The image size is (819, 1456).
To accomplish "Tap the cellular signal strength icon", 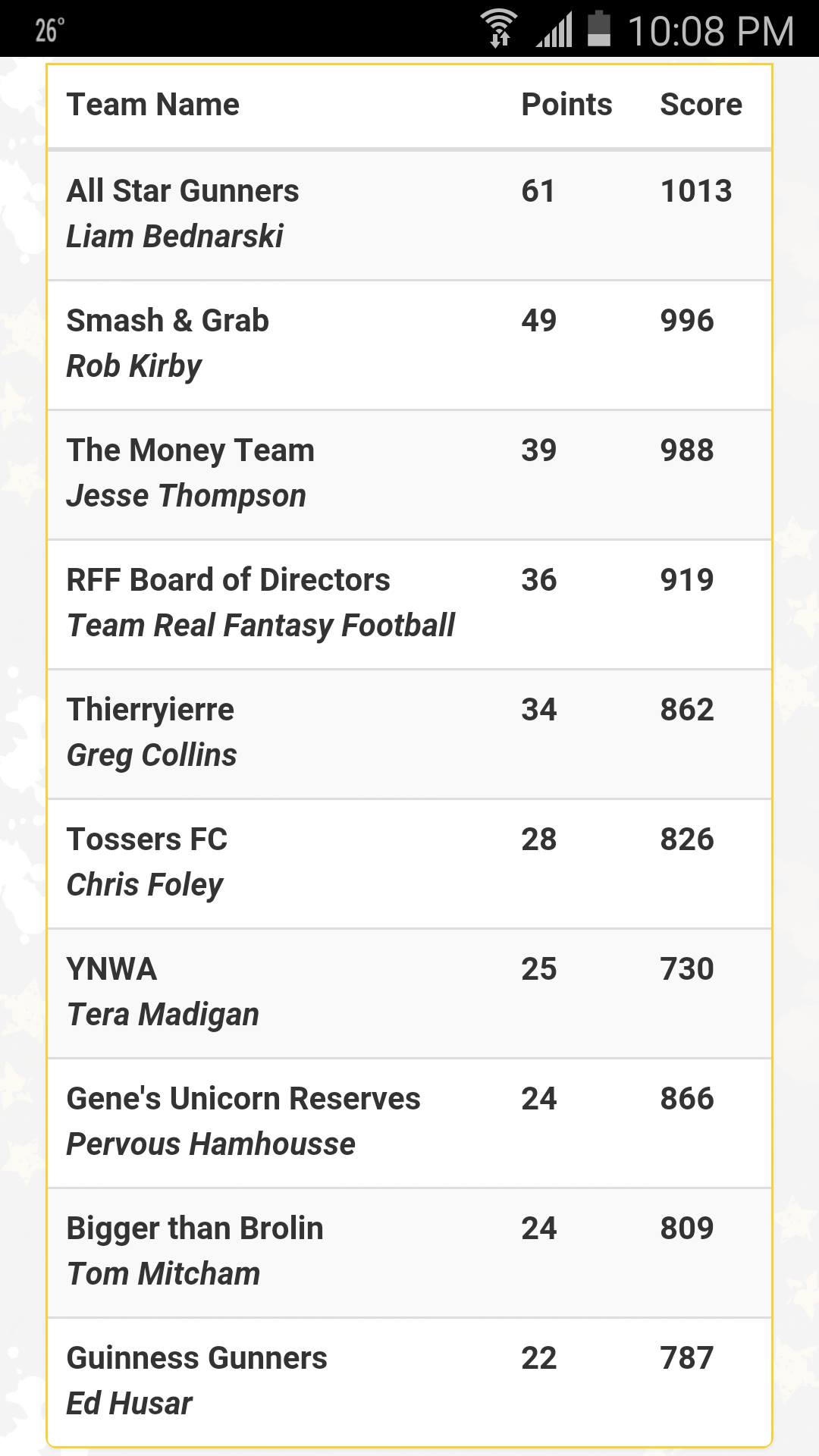I will (554, 30).
